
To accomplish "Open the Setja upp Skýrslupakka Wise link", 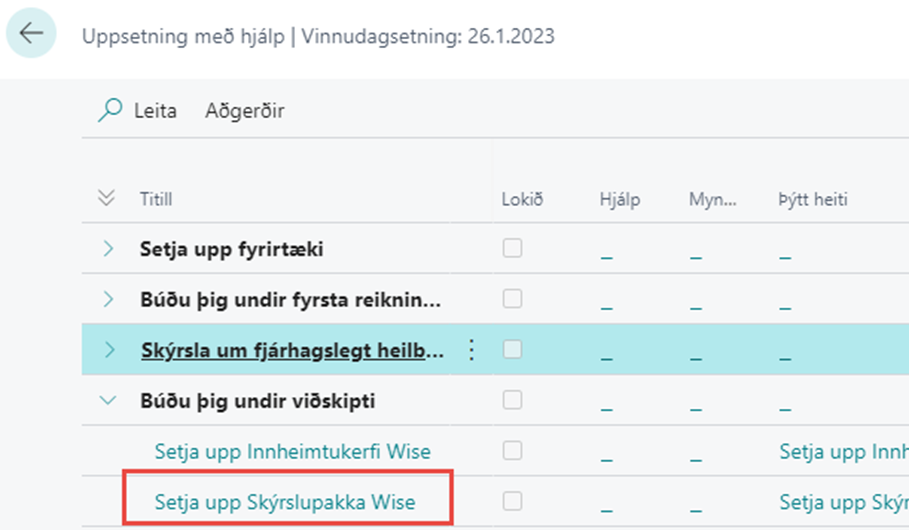I will click(x=284, y=501).
